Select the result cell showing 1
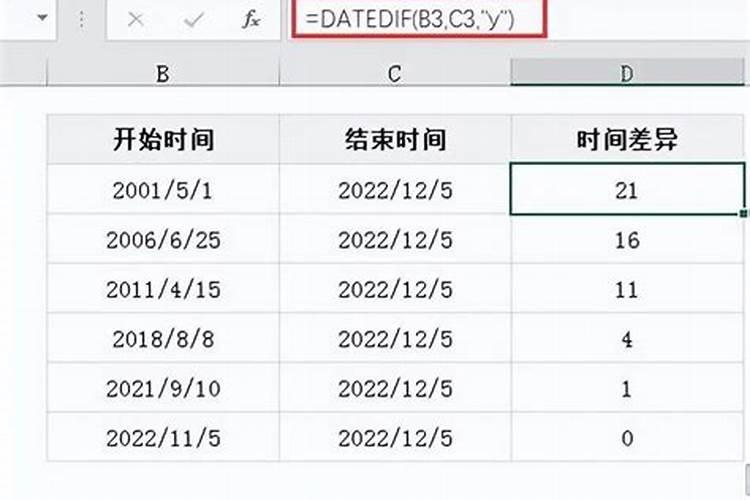 [627, 388]
